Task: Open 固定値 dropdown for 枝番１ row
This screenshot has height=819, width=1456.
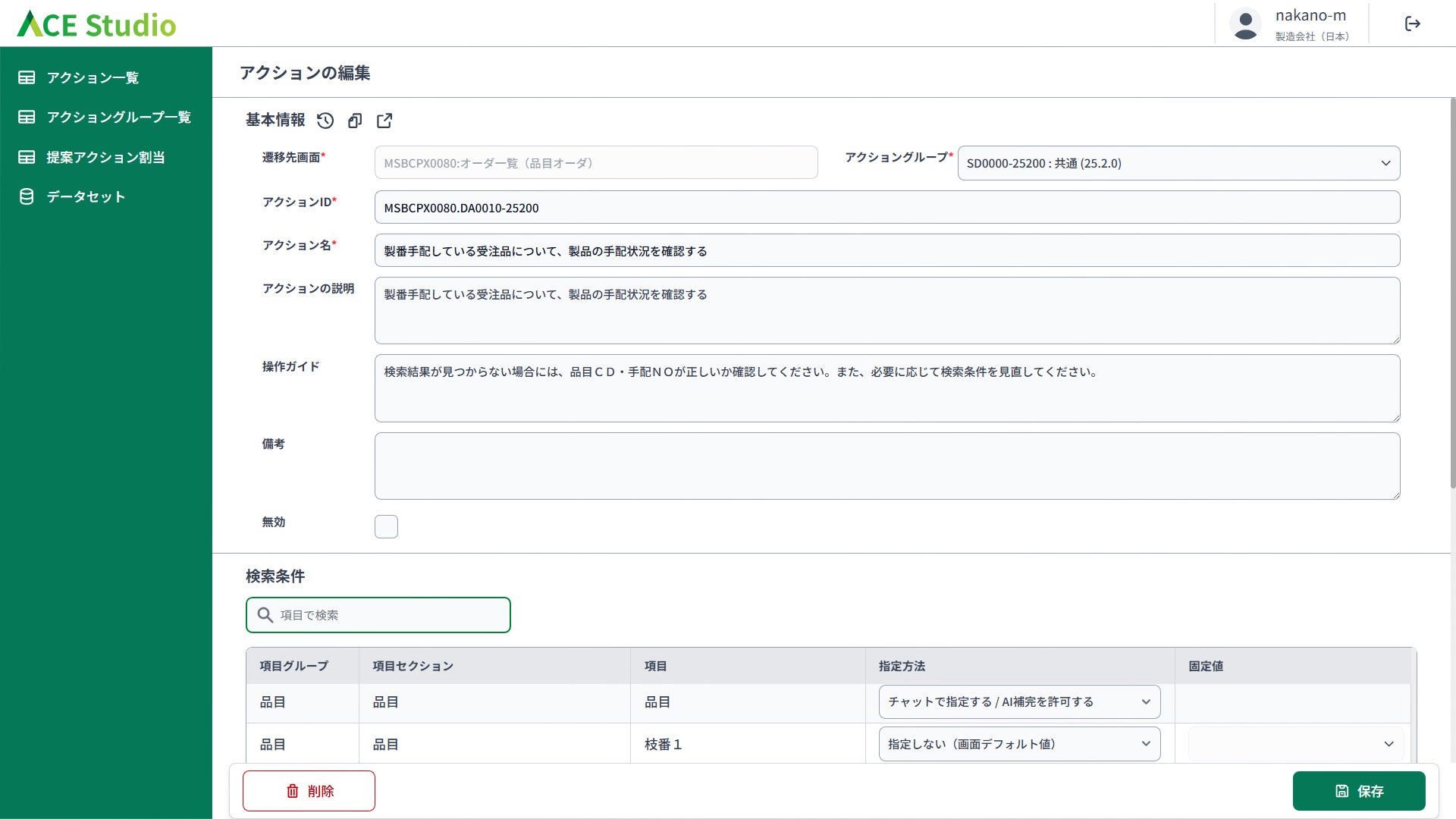Action: (1295, 745)
